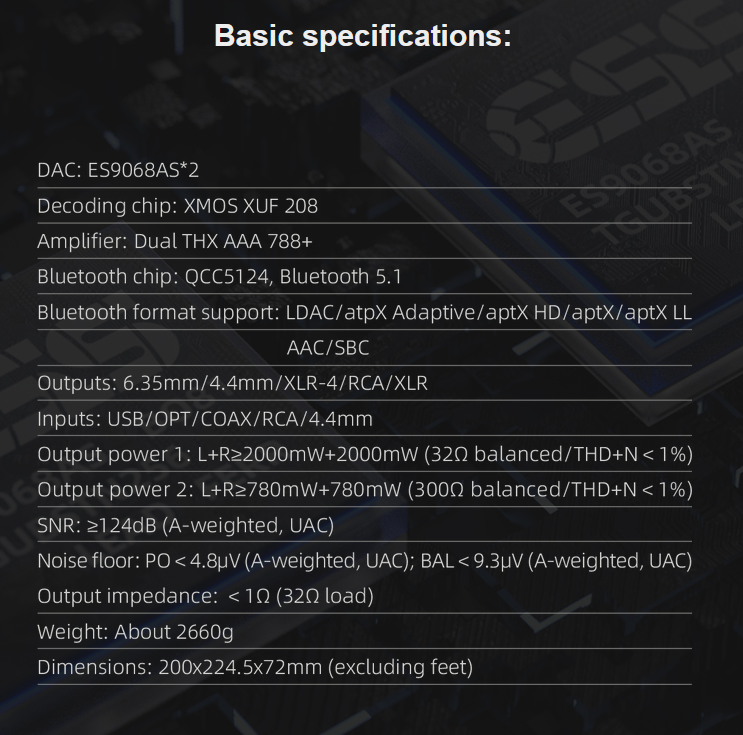Viewport: 743px width, 735px height.
Task: Click the Output power 1 line
Action: point(364,454)
